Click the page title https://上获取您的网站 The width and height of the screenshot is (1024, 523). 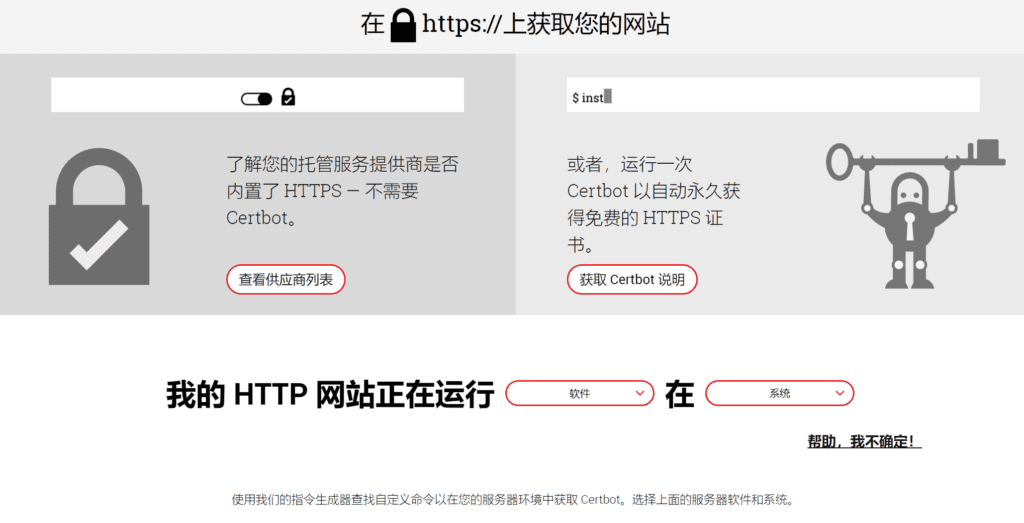tap(546, 24)
